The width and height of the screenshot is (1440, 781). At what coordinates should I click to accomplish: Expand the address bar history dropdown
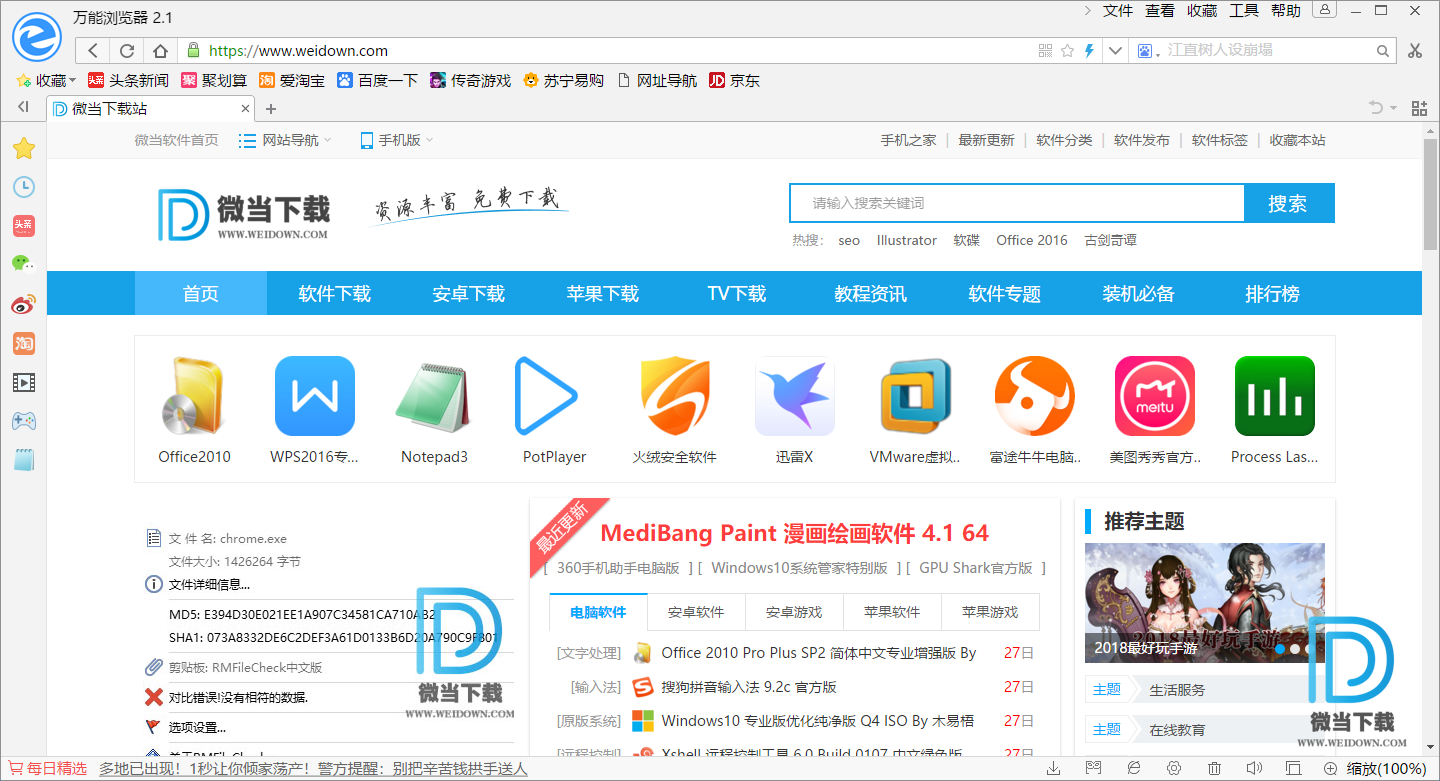1116,50
